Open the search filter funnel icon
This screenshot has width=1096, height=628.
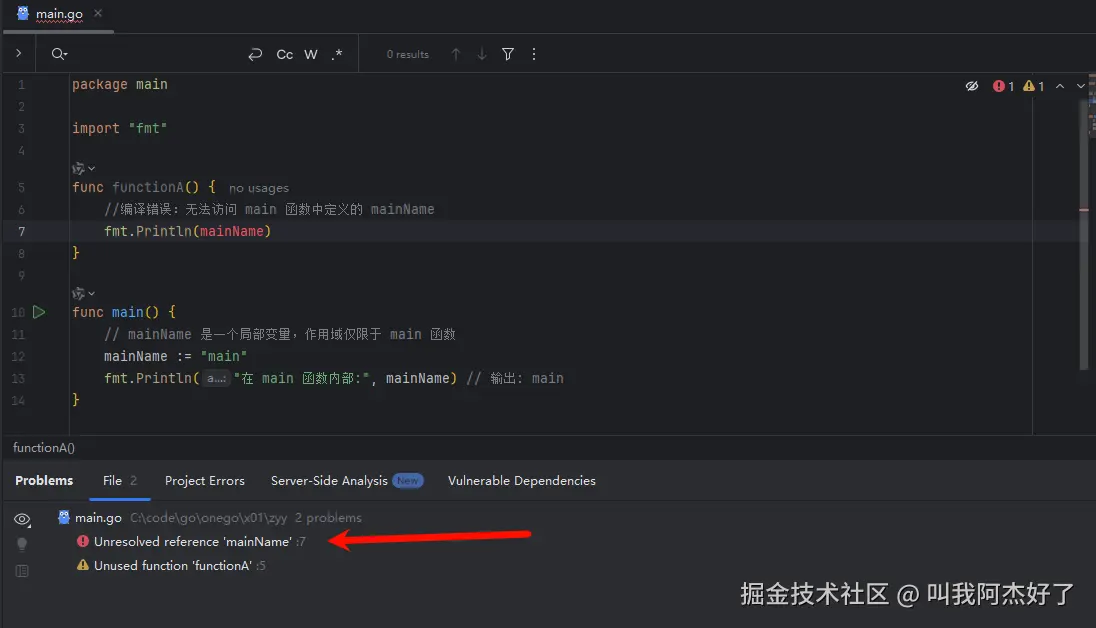[x=508, y=54]
